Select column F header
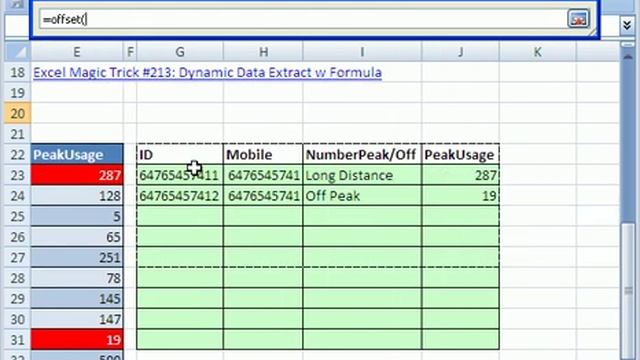This screenshot has width=640, height=360. pos(130,52)
